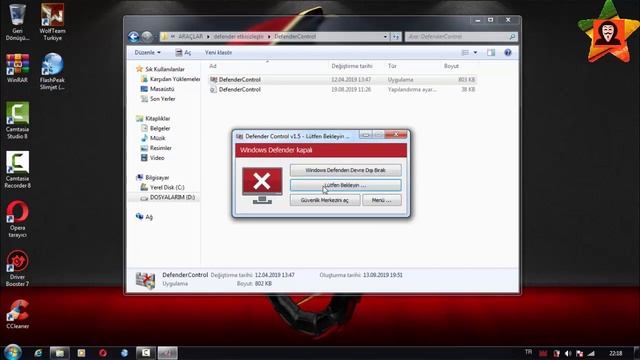This screenshot has height=360, width=640.
Task: Select Ağ in the navigation pane
Action: 149,217
